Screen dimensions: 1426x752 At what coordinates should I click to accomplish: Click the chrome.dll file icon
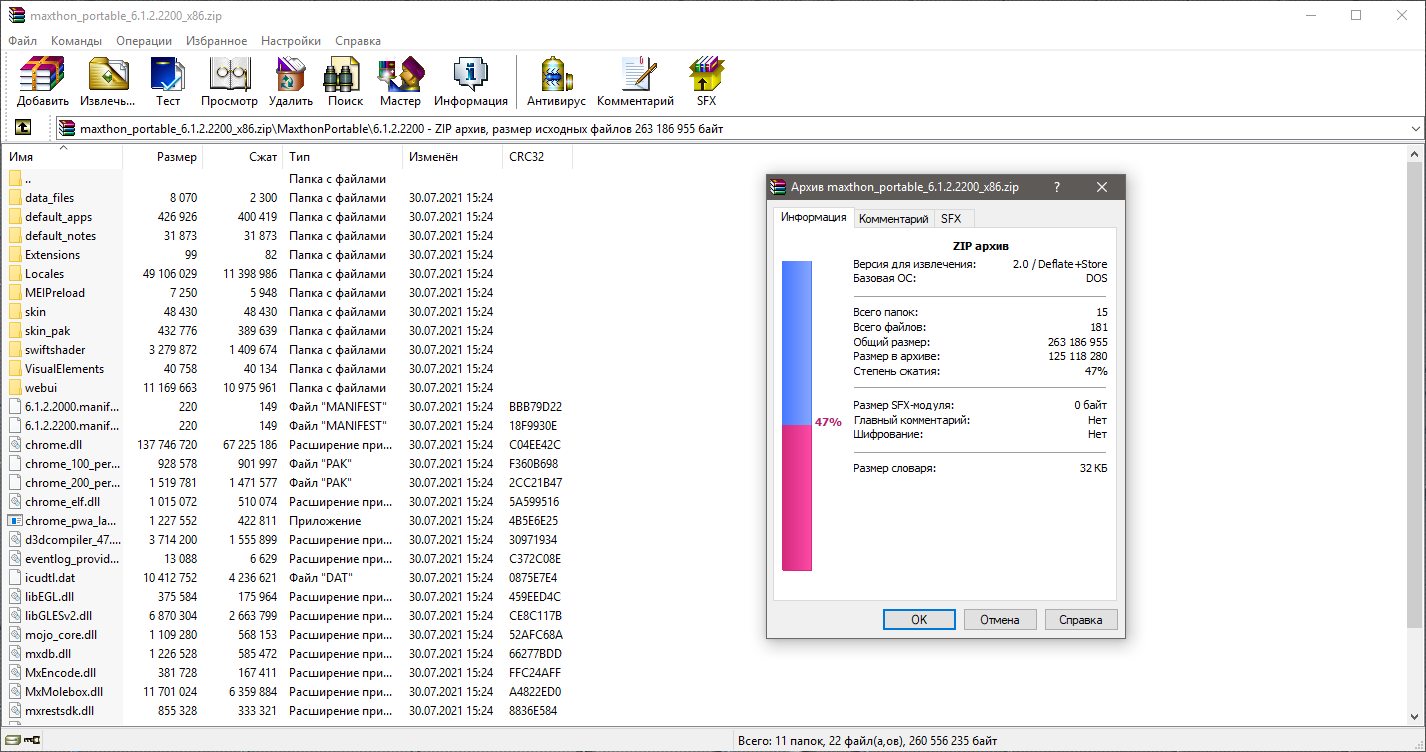[15, 445]
